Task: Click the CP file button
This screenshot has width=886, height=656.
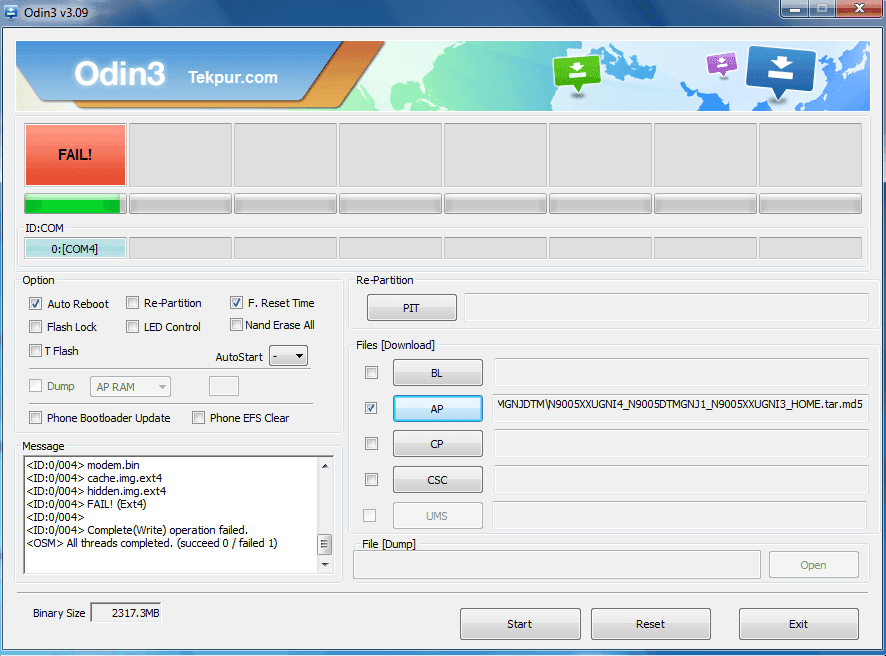Action: coord(437,444)
